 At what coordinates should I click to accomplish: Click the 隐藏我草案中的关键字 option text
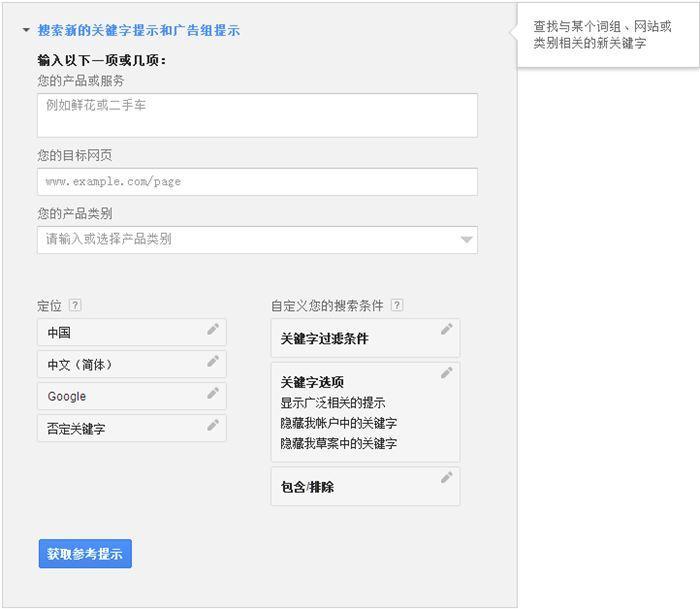click(338, 443)
